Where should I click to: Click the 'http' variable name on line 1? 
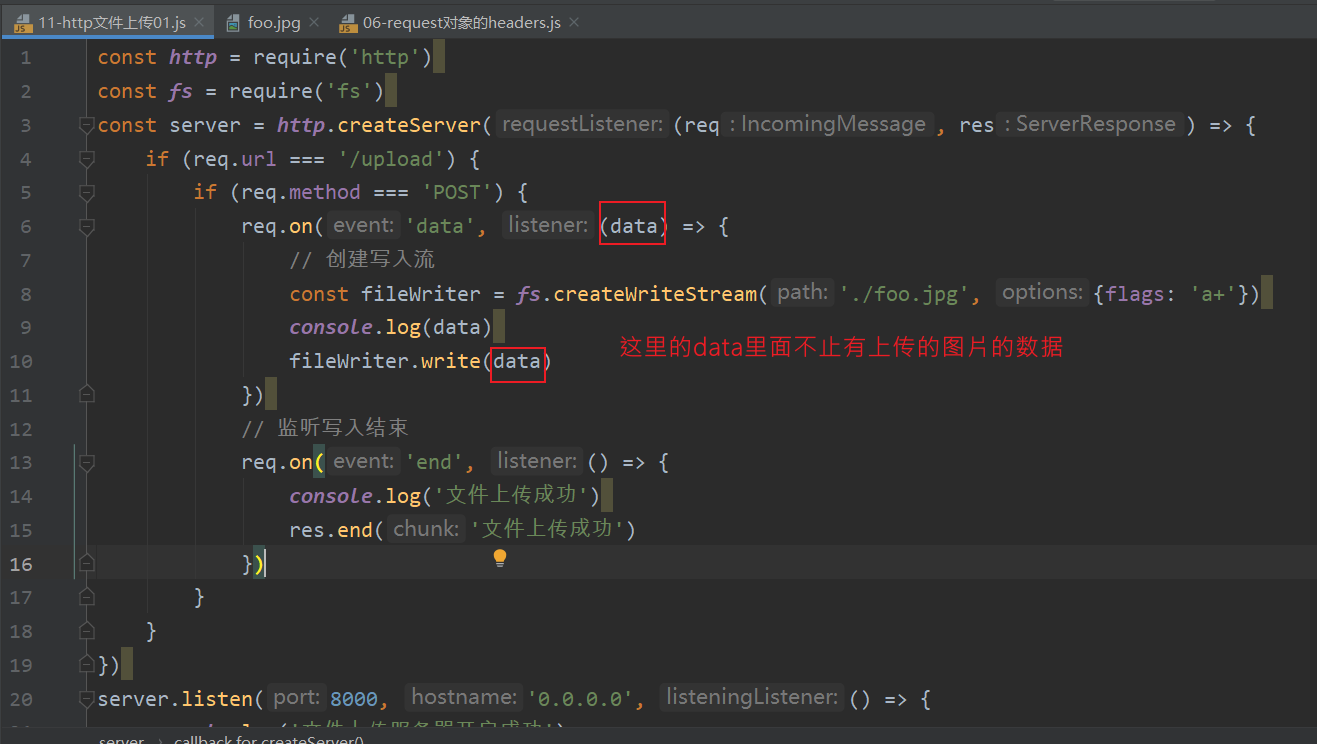[193, 58]
